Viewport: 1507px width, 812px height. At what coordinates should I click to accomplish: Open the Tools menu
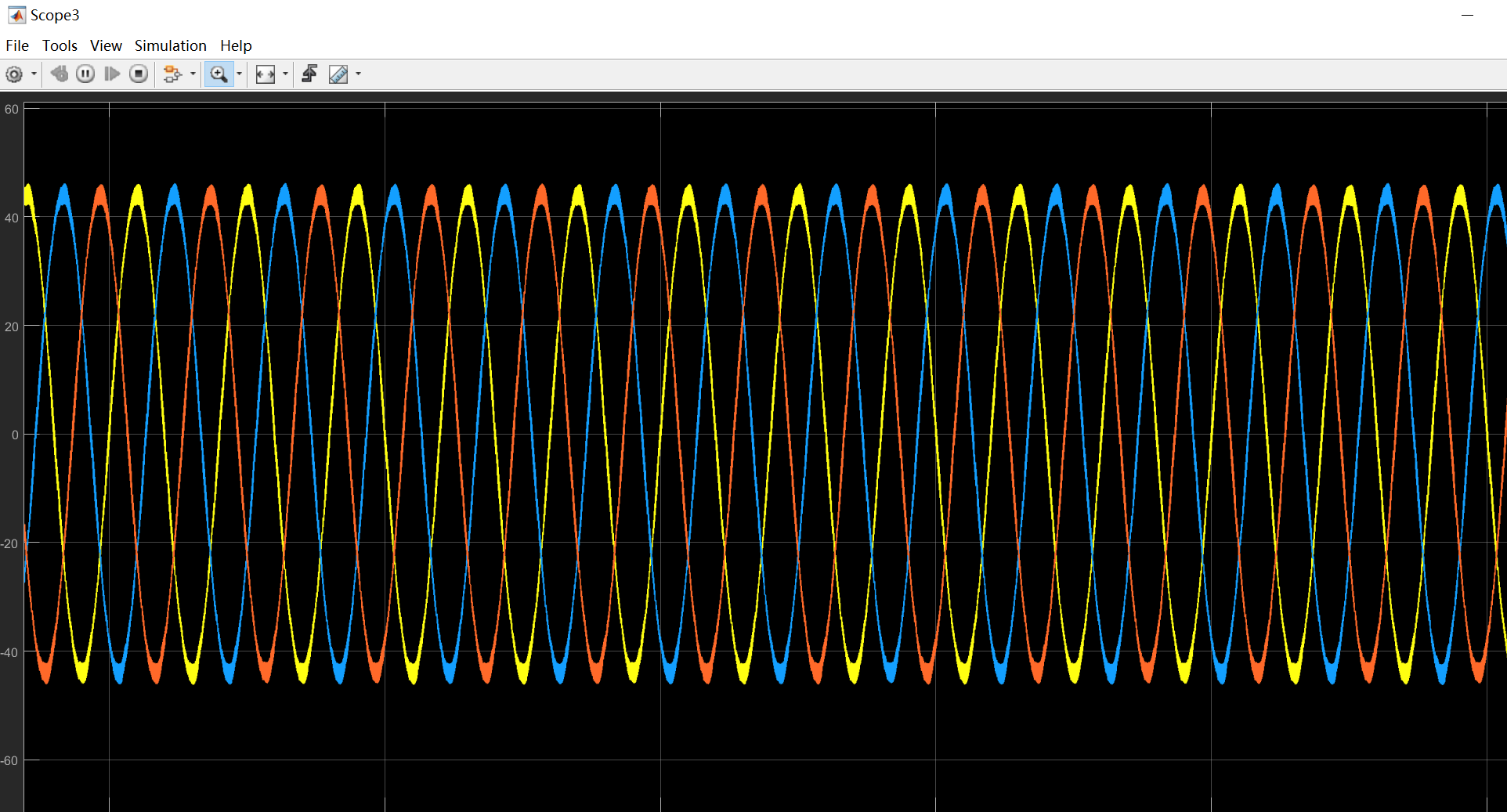(60, 45)
